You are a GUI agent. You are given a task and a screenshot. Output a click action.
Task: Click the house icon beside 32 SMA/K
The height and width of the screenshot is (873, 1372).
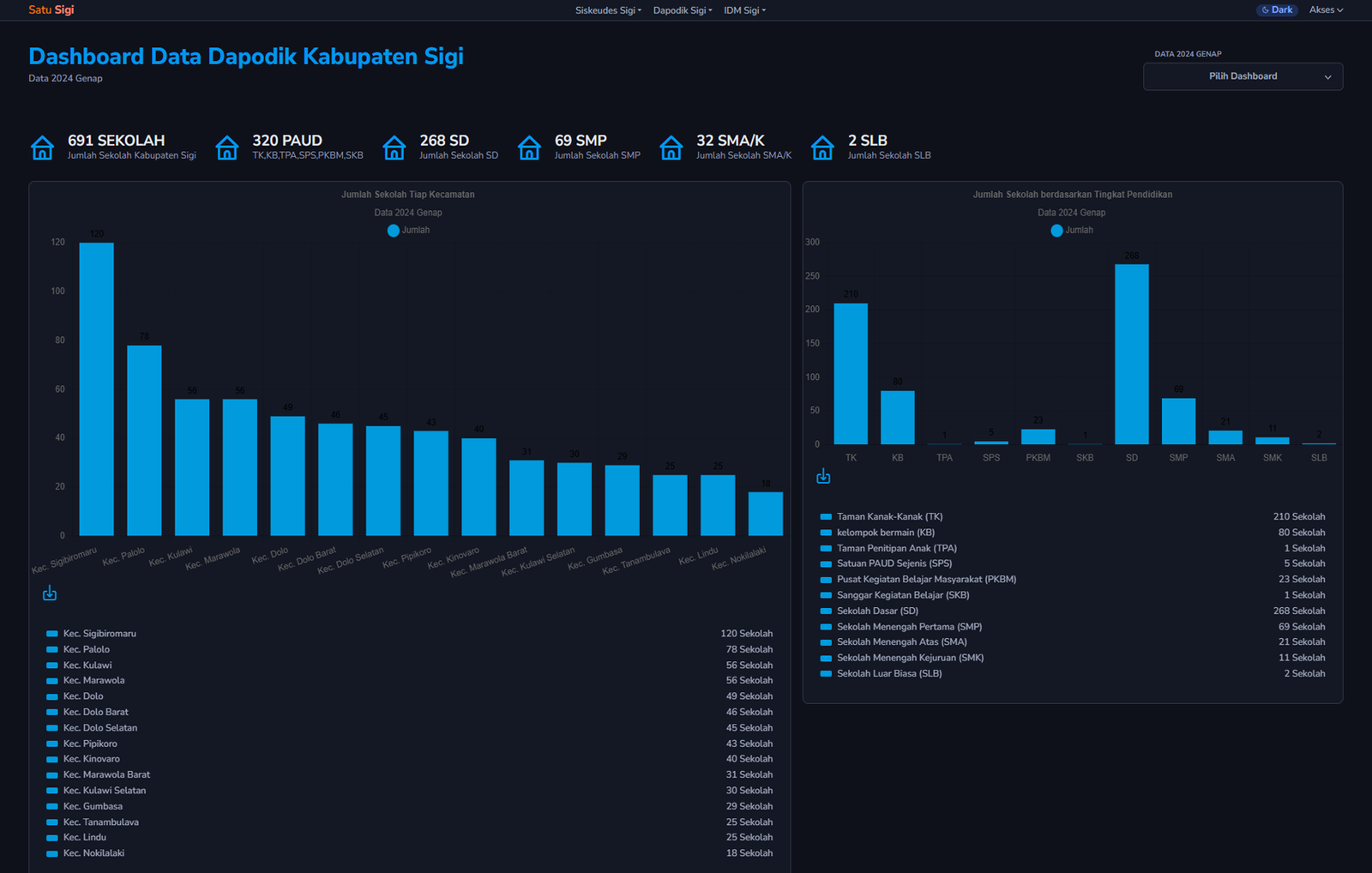(x=671, y=148)
